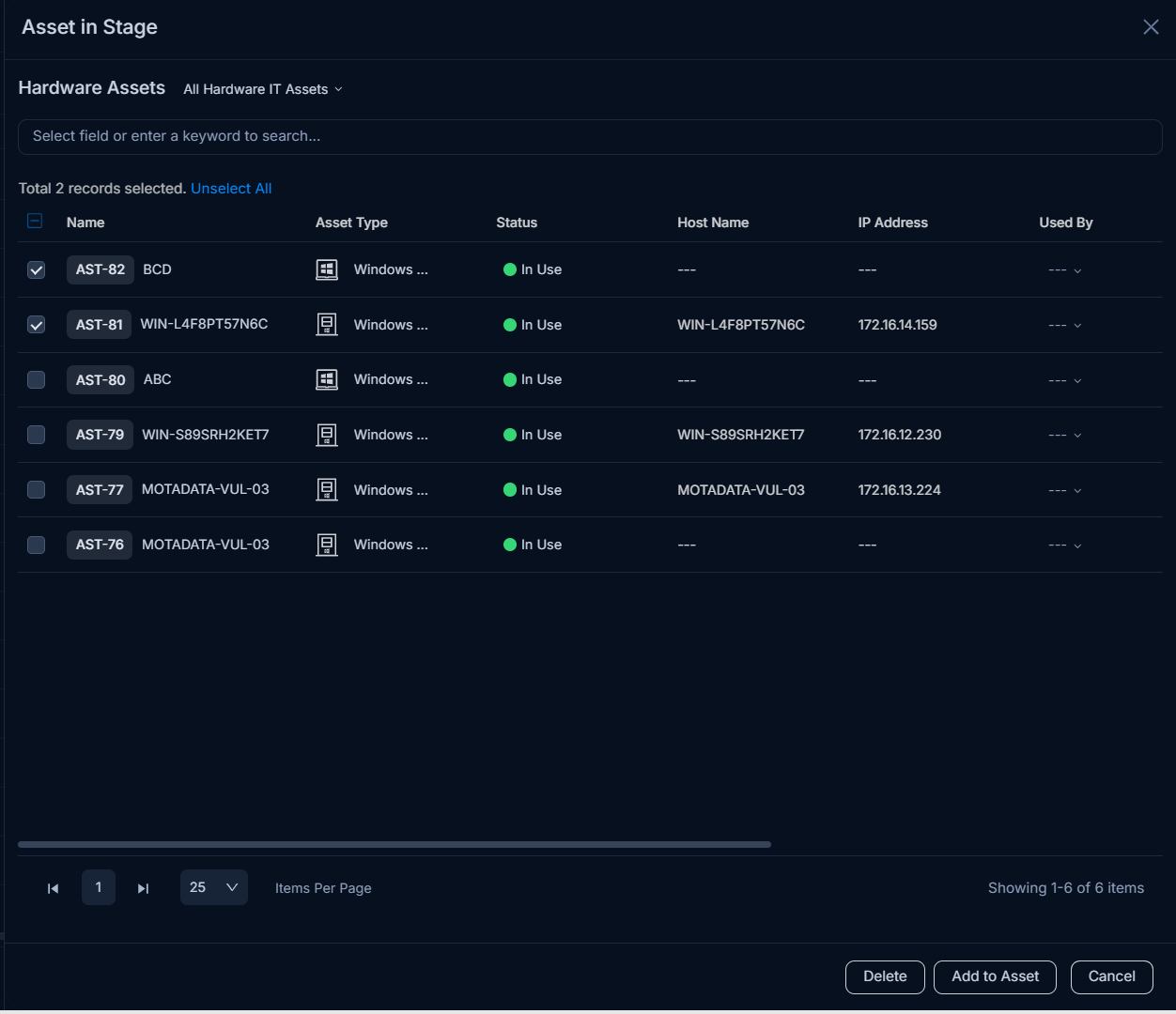Click the asset type icon for AST-79
The width and height of the screenshot is (1176, 1014).
[x=327, y=435]
